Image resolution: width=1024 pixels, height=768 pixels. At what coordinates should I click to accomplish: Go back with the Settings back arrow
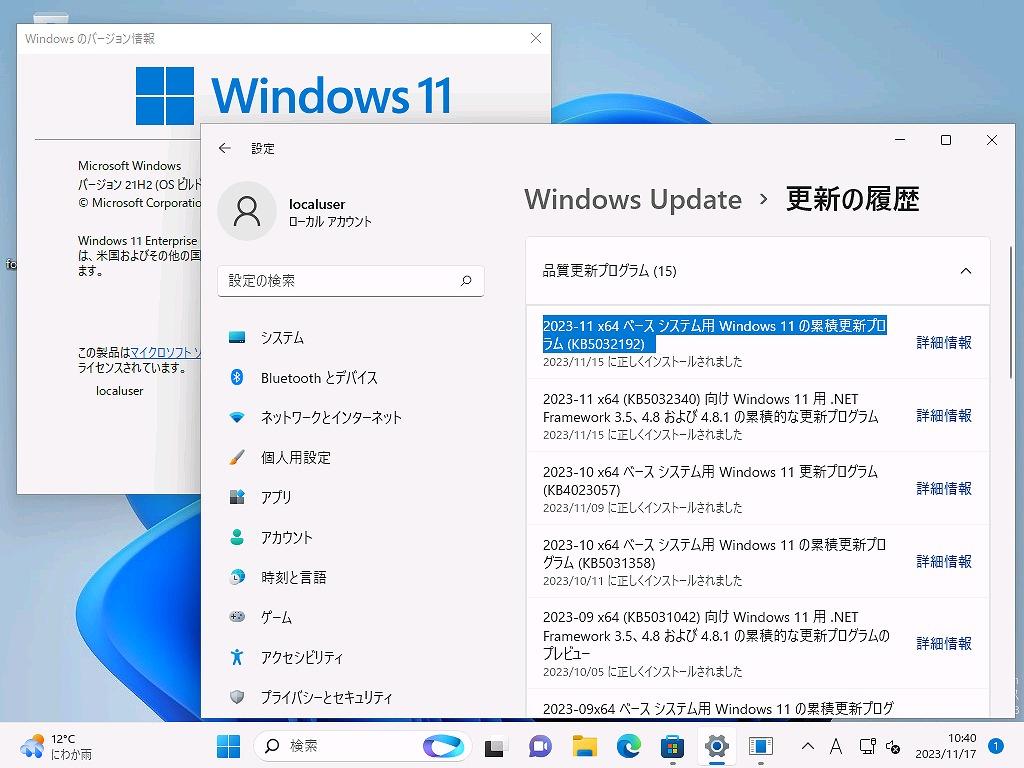click(x=225, y=148)
